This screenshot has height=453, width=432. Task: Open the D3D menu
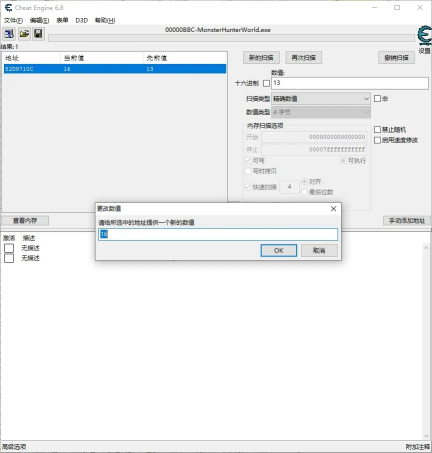tap(82, 20)
